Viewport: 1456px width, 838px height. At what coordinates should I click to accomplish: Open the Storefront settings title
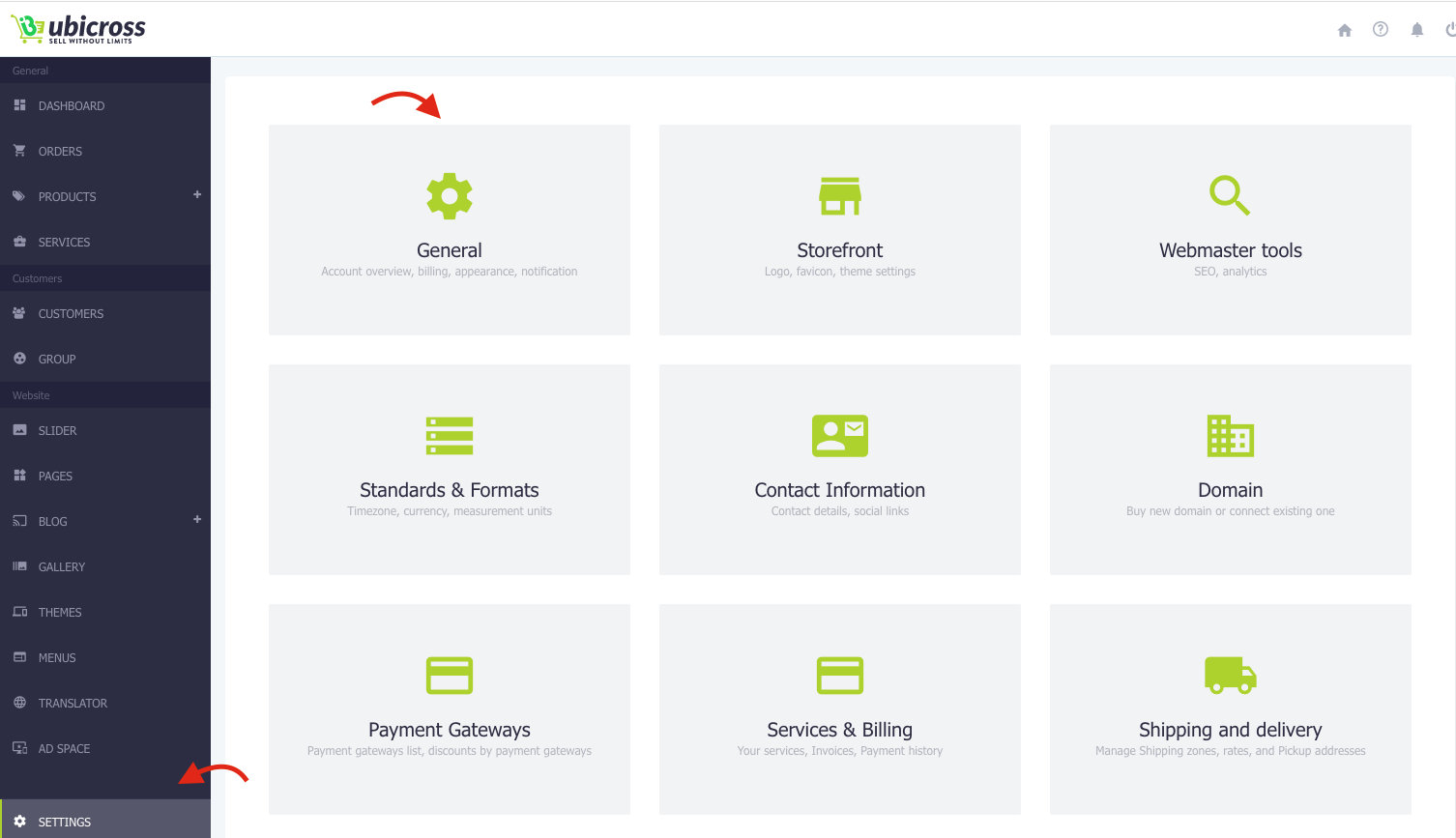840,250
